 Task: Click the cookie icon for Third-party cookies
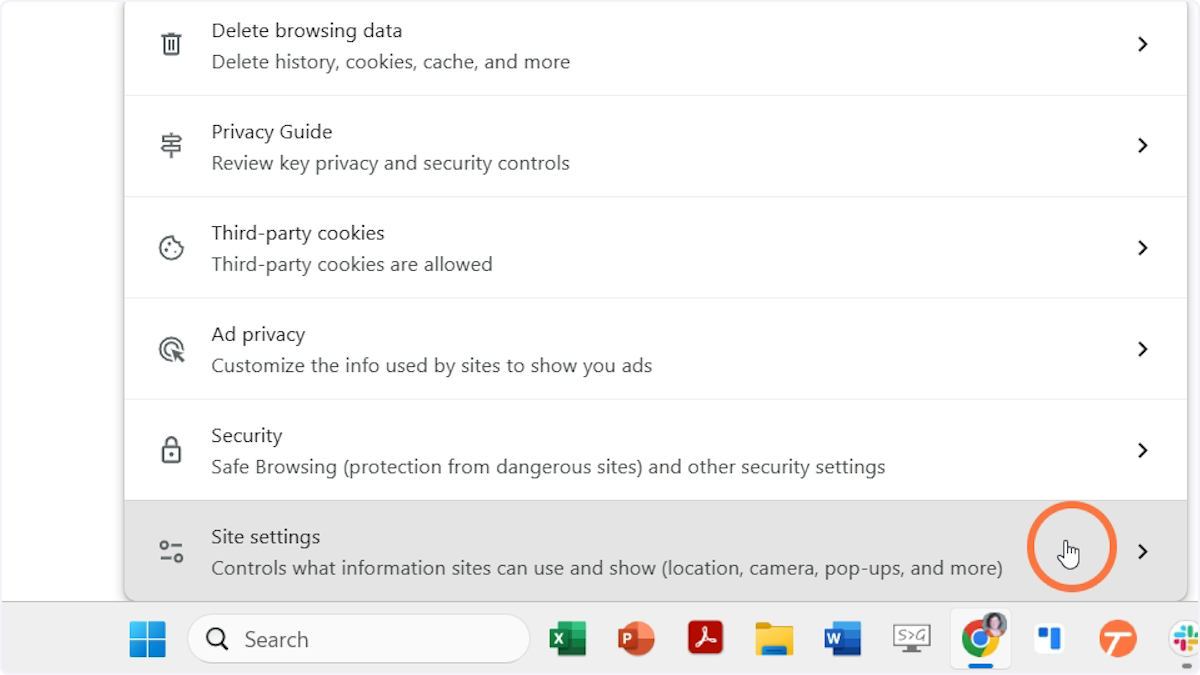[x=172, y=248]
